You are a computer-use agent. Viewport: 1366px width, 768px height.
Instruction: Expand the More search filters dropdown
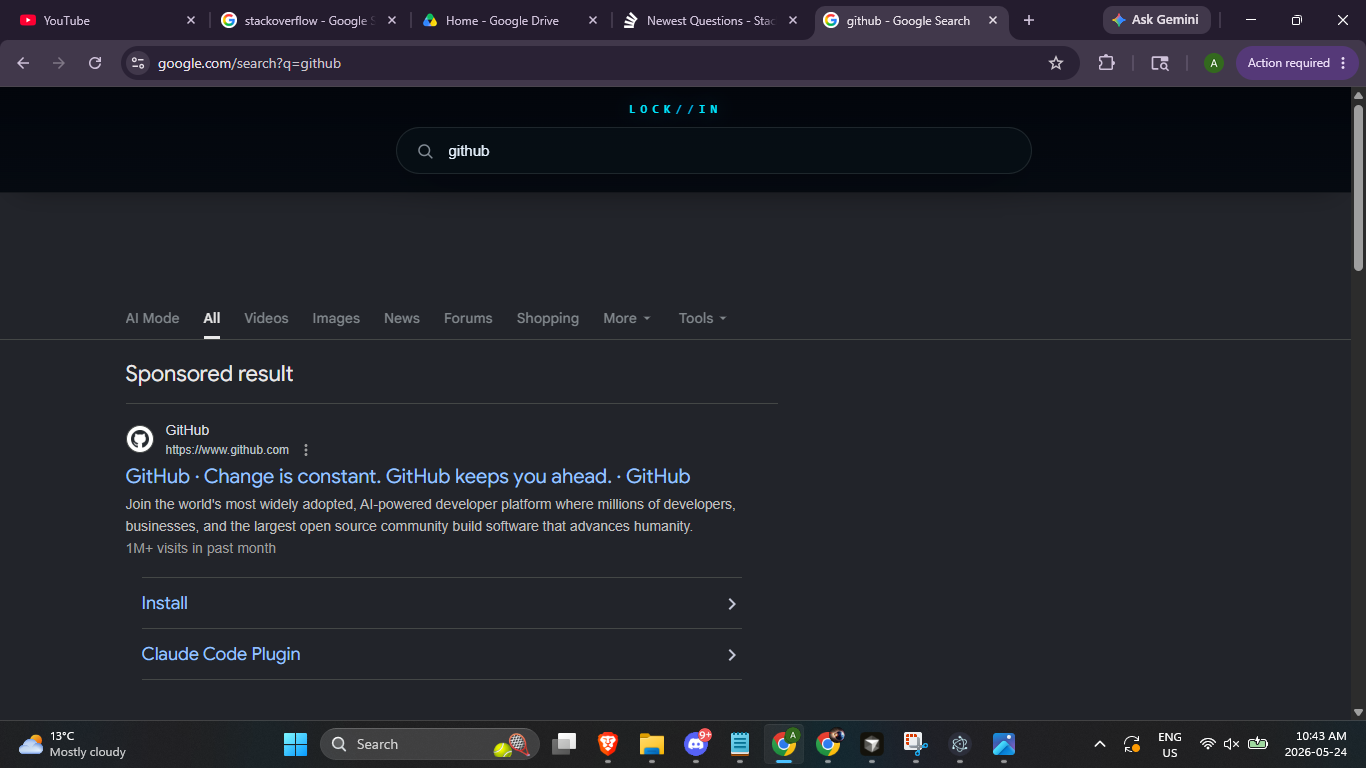point(627,318)
